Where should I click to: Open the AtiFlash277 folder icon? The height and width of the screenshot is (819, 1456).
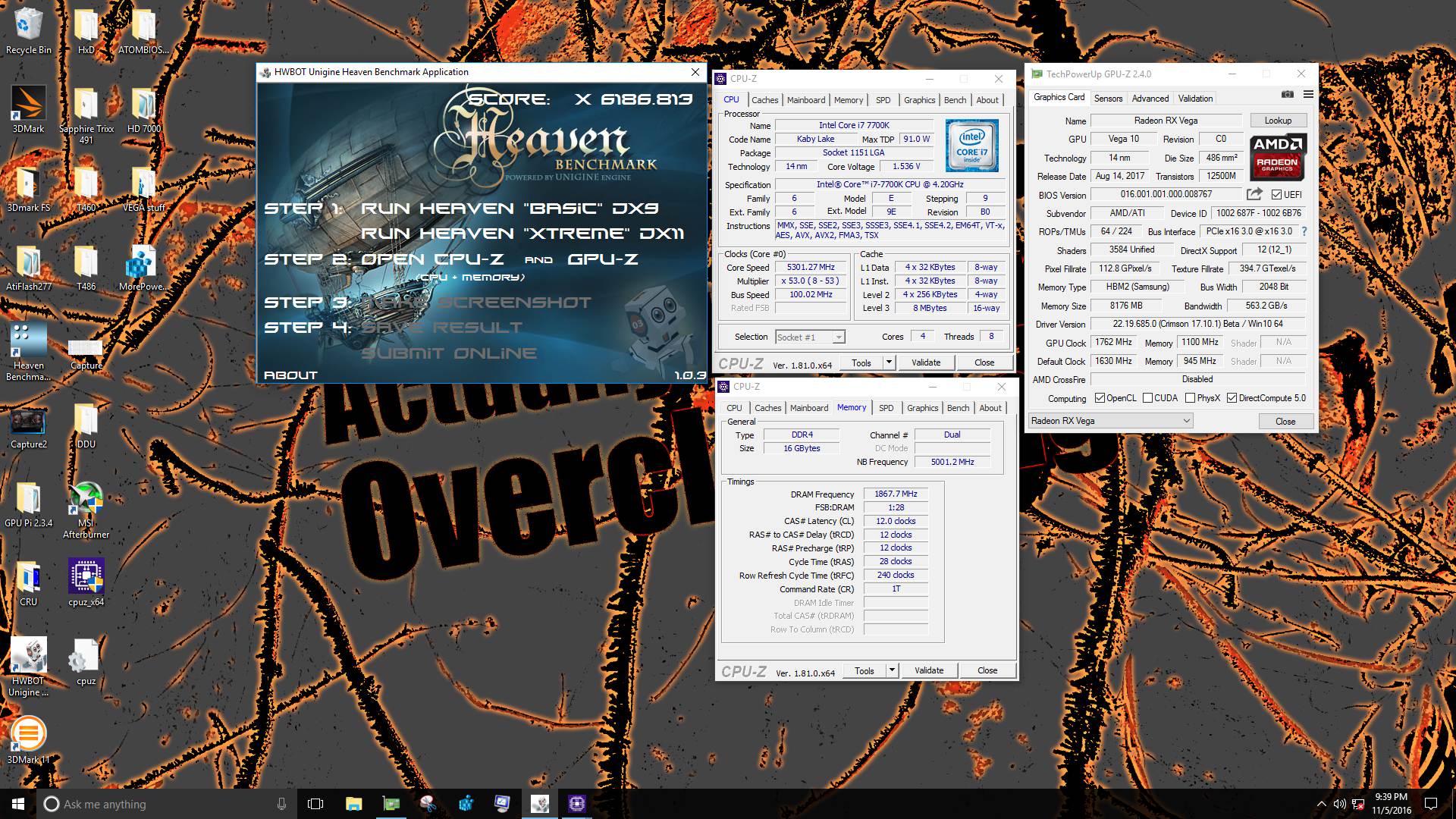point(28,267)
